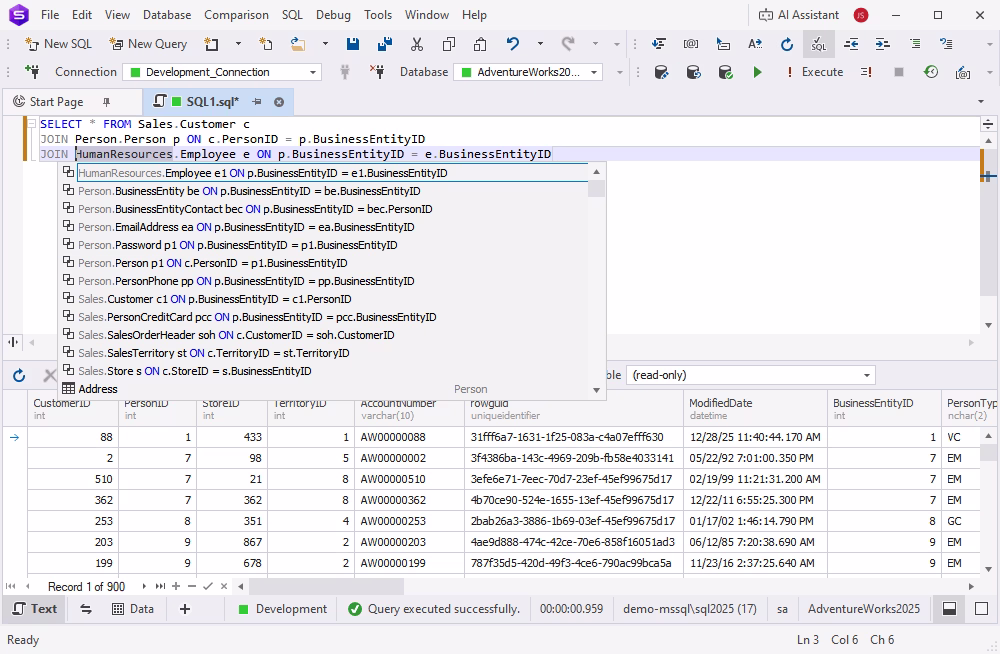
Task: Open the Comparison menu
Action: (x=236, y=15)
